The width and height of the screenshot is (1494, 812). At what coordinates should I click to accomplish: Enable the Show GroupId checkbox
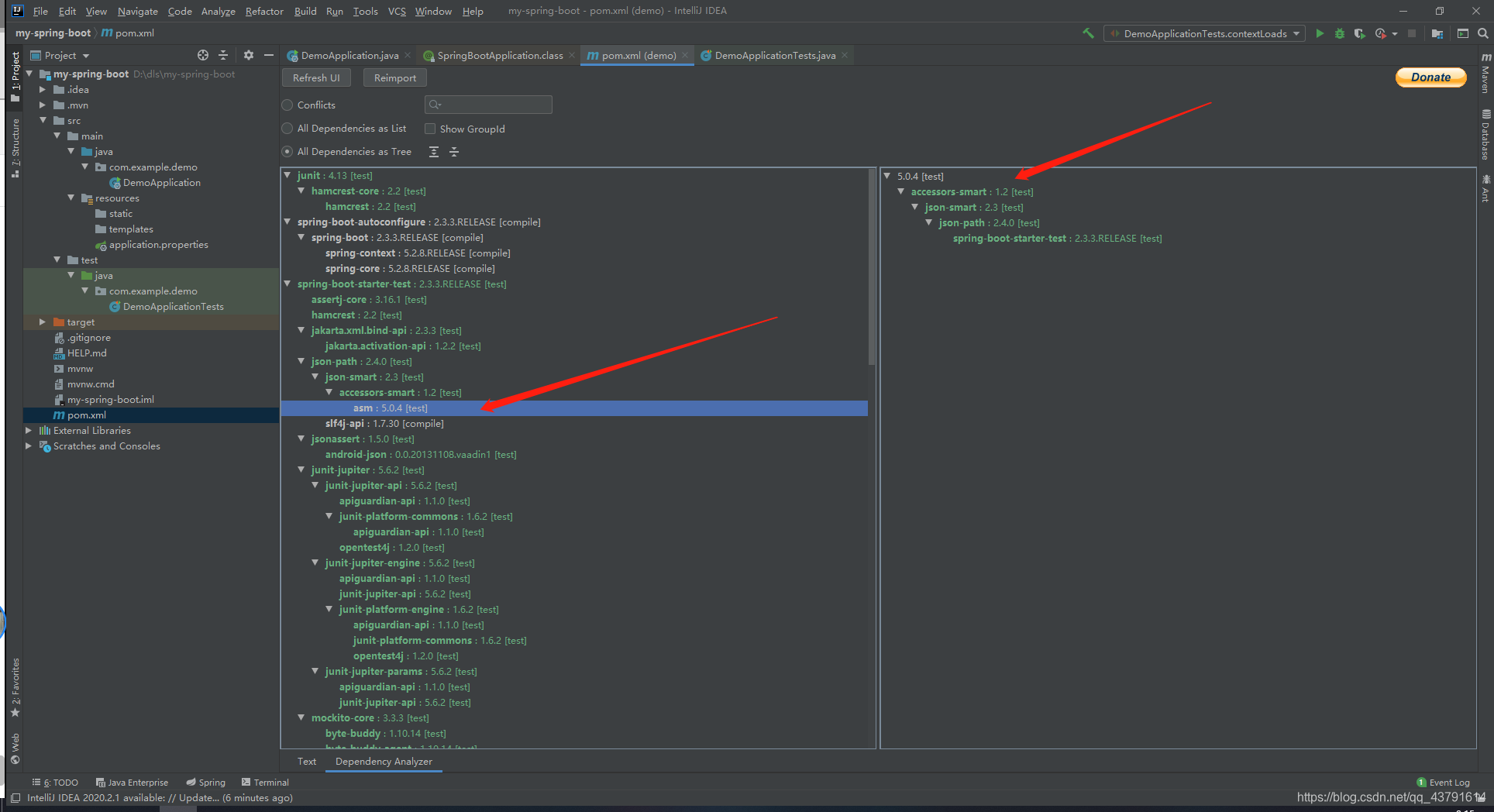point(430,129)
